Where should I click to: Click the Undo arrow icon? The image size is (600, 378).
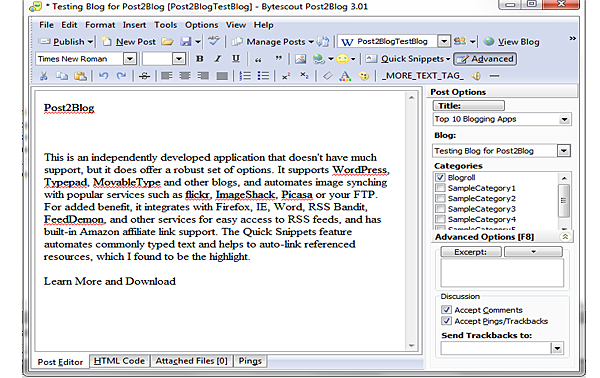(103, 76)
